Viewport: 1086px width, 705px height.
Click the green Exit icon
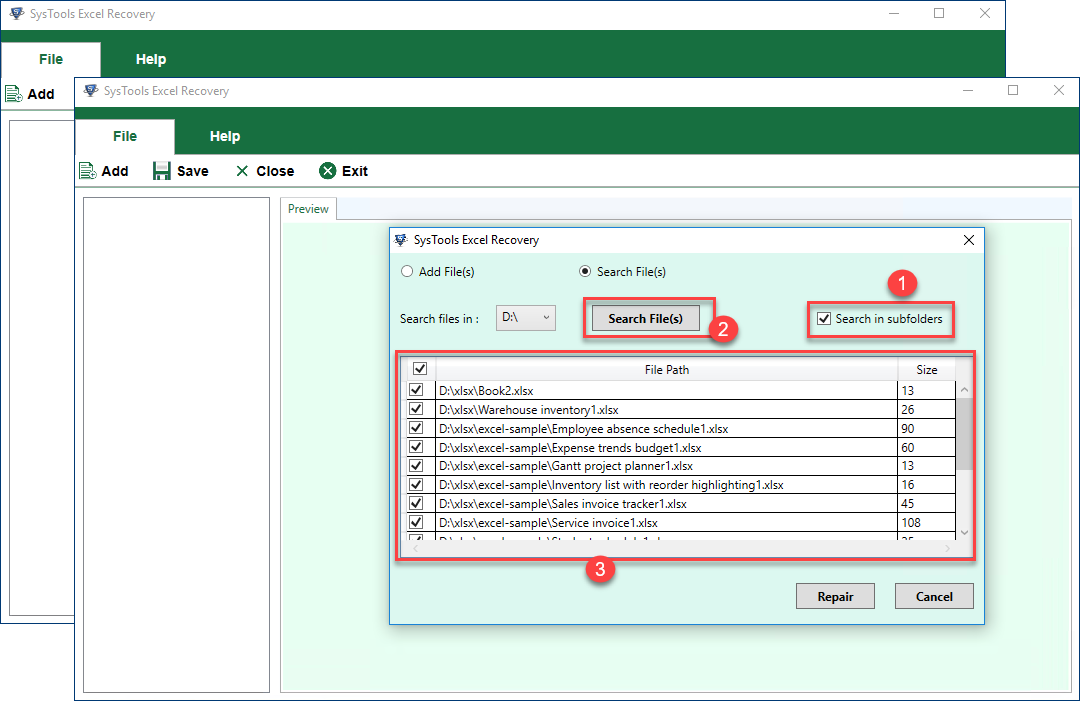click(328, 171)
